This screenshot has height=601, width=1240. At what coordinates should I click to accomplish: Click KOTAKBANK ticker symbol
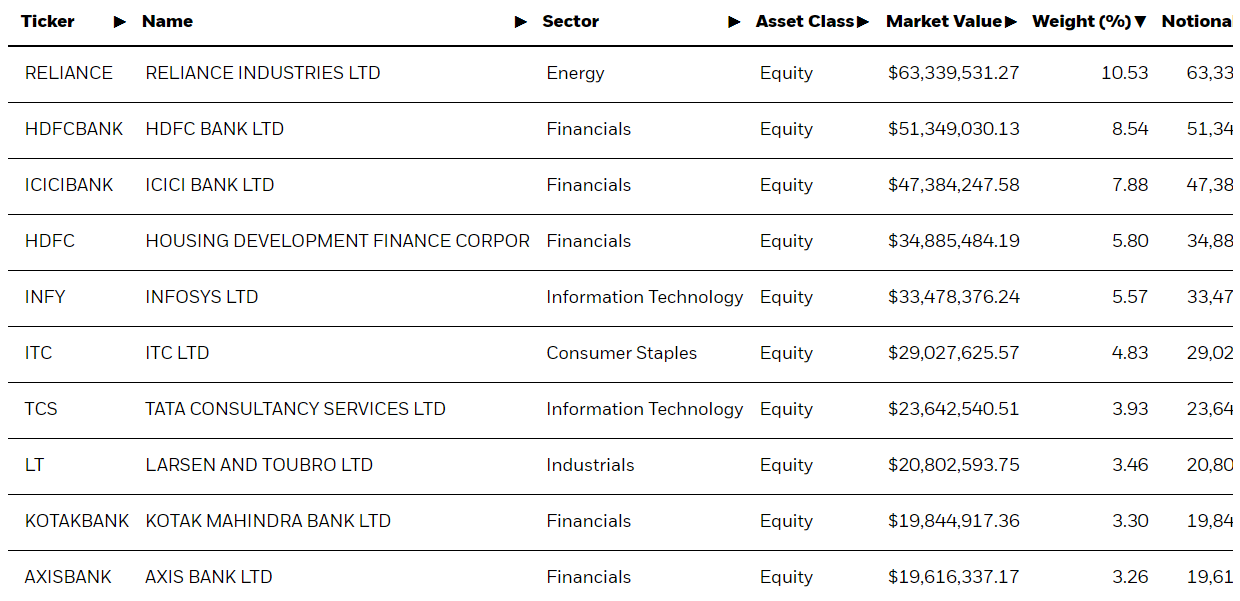77,521
